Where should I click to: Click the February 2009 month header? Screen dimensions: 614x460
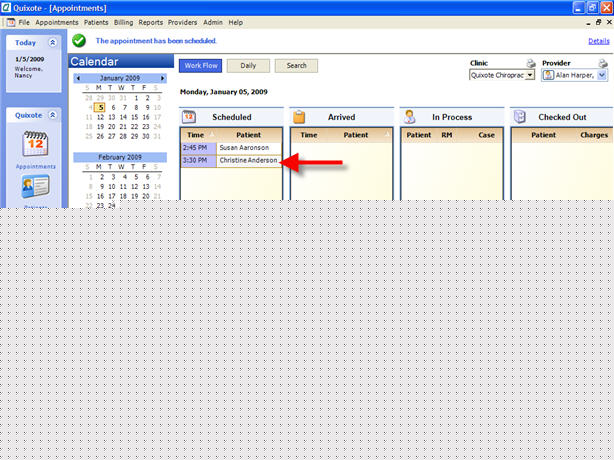click(x=120, y=157)
